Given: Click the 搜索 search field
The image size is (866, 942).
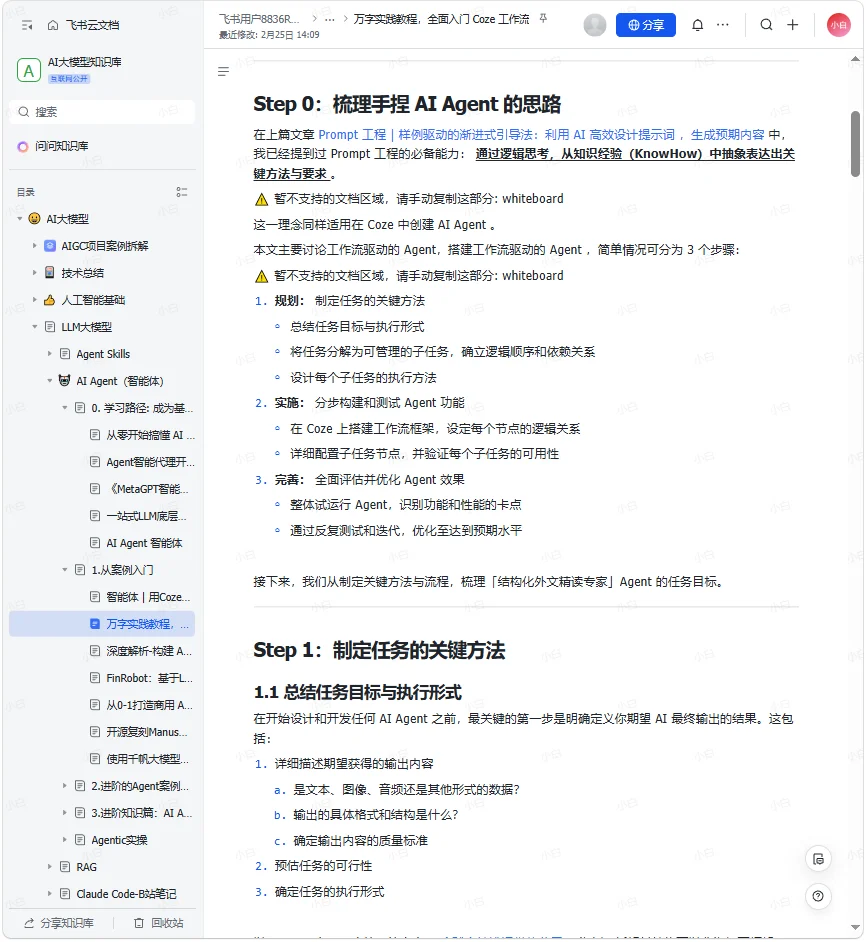Looking at the screenshot, I should click(102, 112).
